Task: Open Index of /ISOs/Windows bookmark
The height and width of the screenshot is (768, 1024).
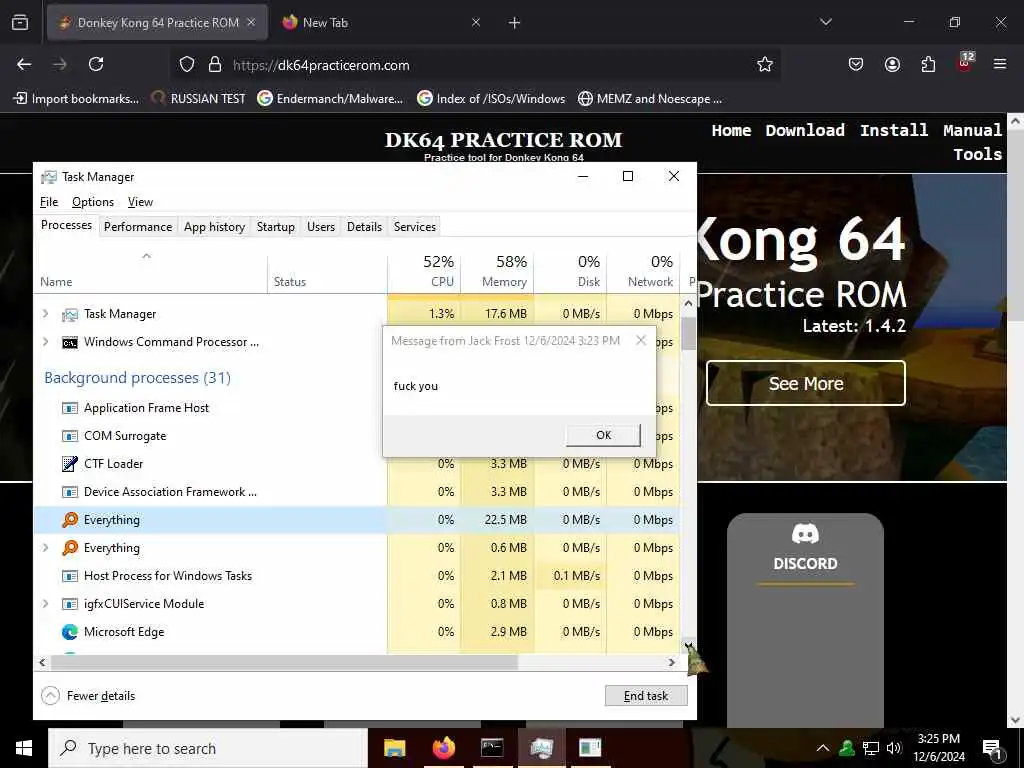Action: pyautogui.click(x=491, y=99)
